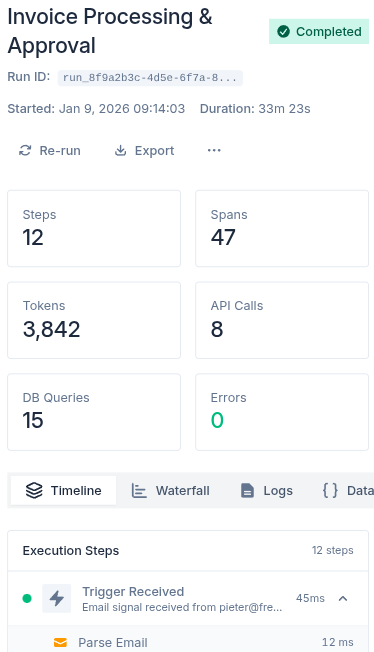374x652 pixels.
Task: Click the 'Run ID:' label
Action: 29,77
